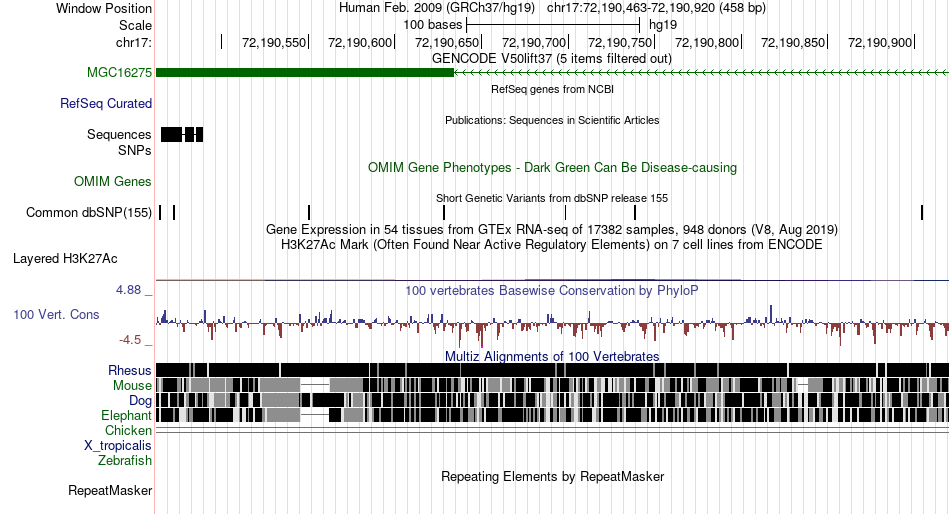Click Multiz Alignments of 100 Vertebrates title
Viewport: 950px width, 514px height.
coord(552,356)
